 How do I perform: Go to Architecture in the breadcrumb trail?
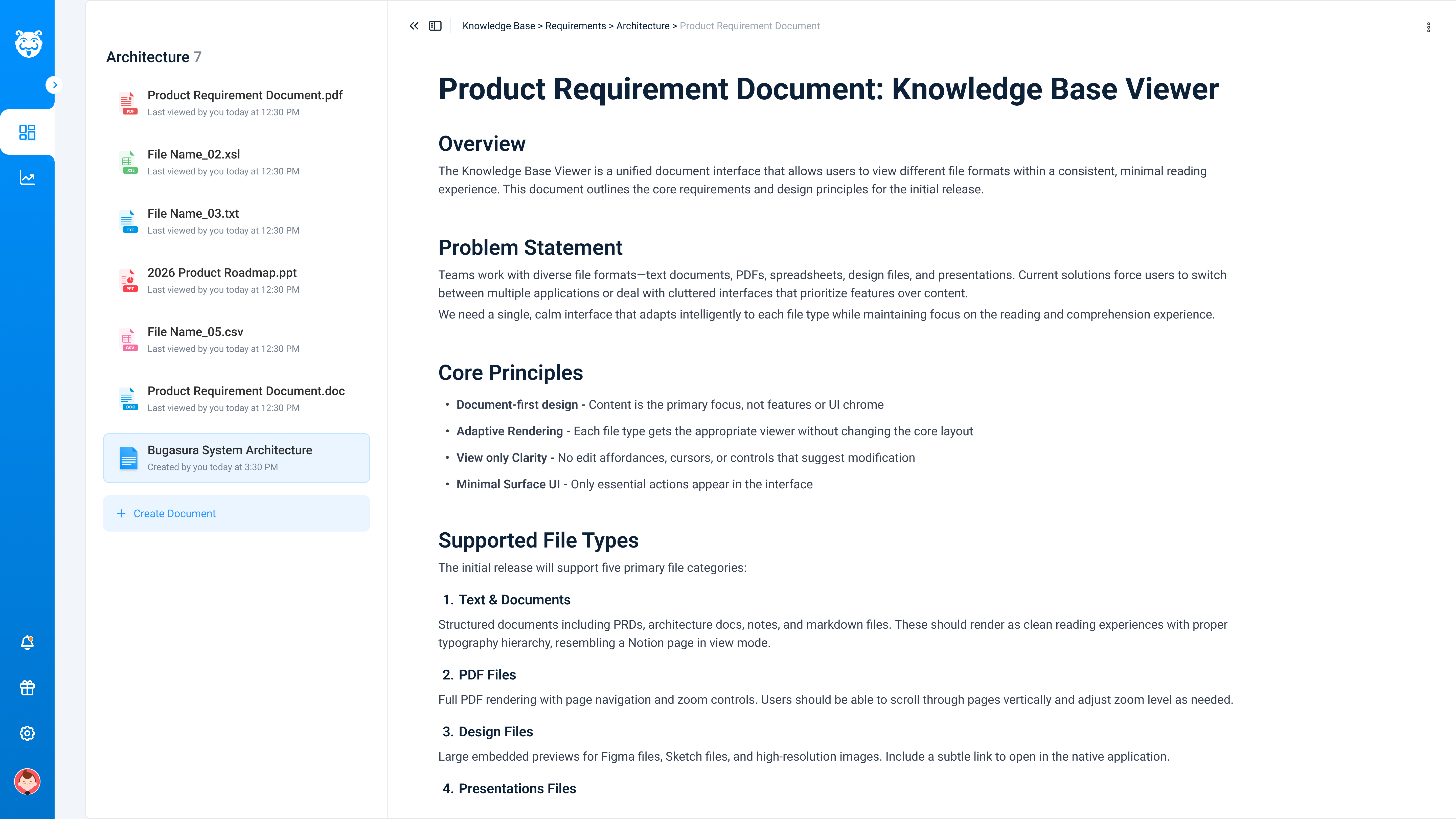click(642, 26)
